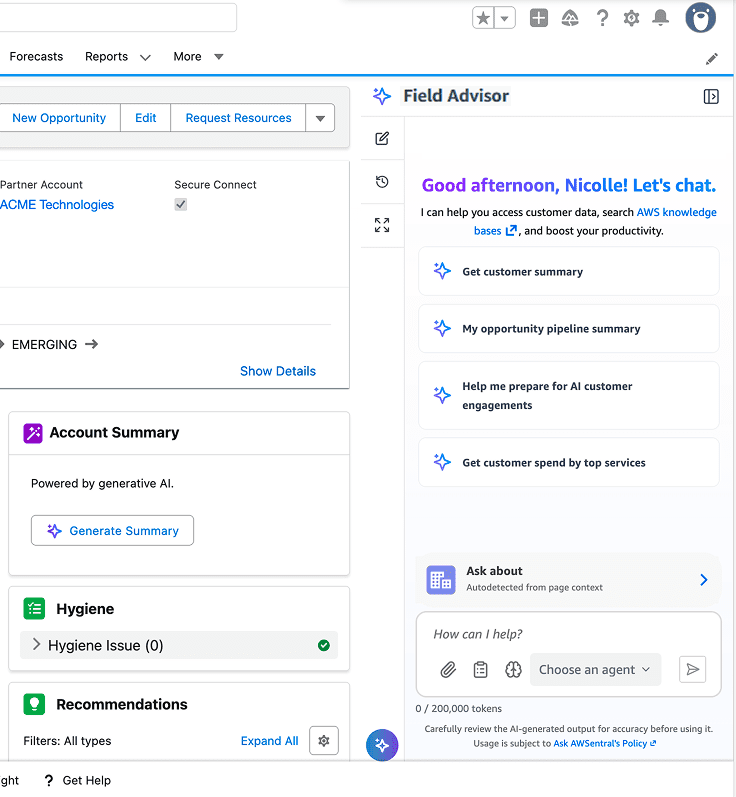Attach a file with paperclip icon

[x=448, y=669]
